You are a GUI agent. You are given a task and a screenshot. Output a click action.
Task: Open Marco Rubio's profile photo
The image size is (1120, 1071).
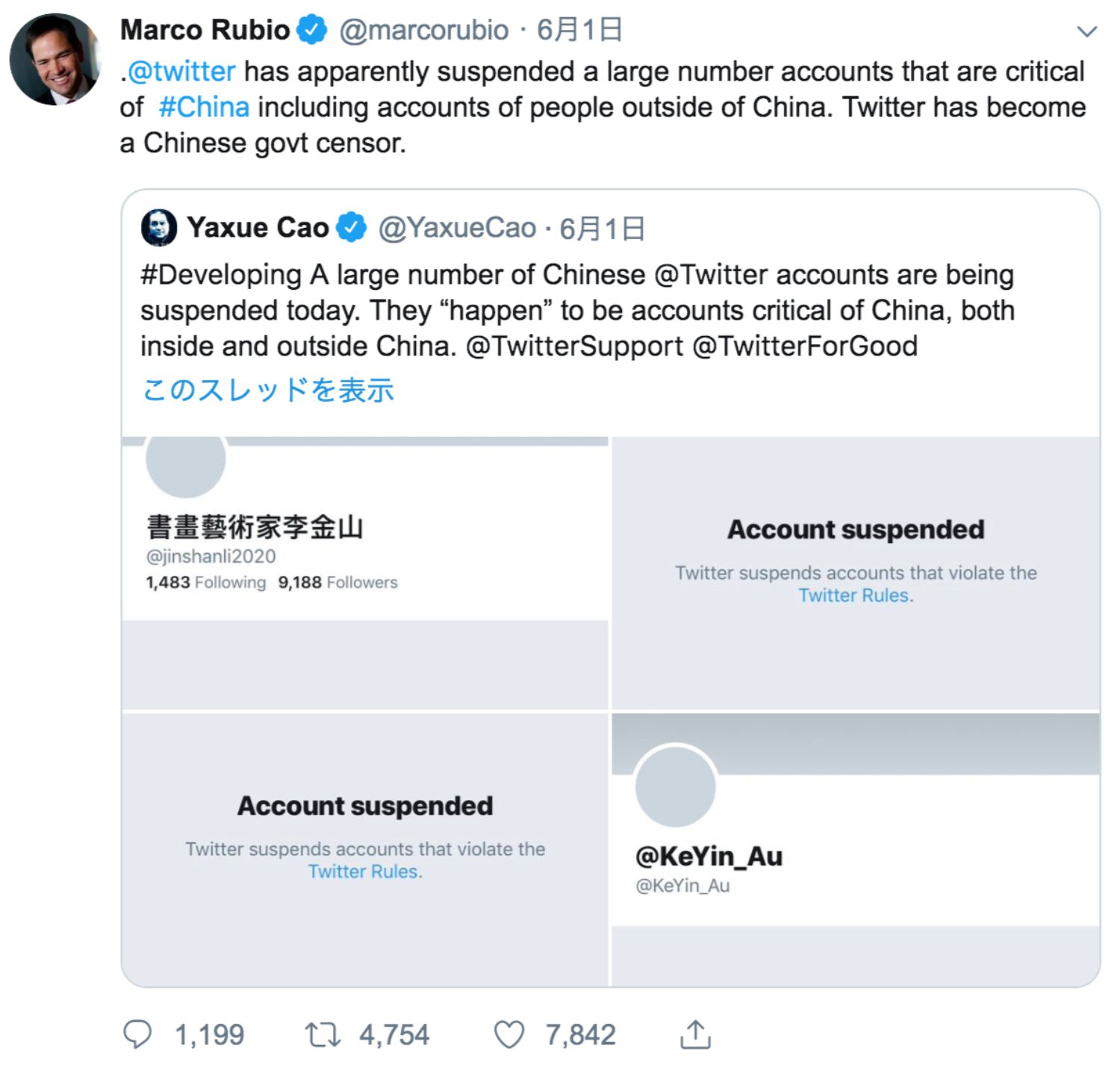(x=54, y=60)
